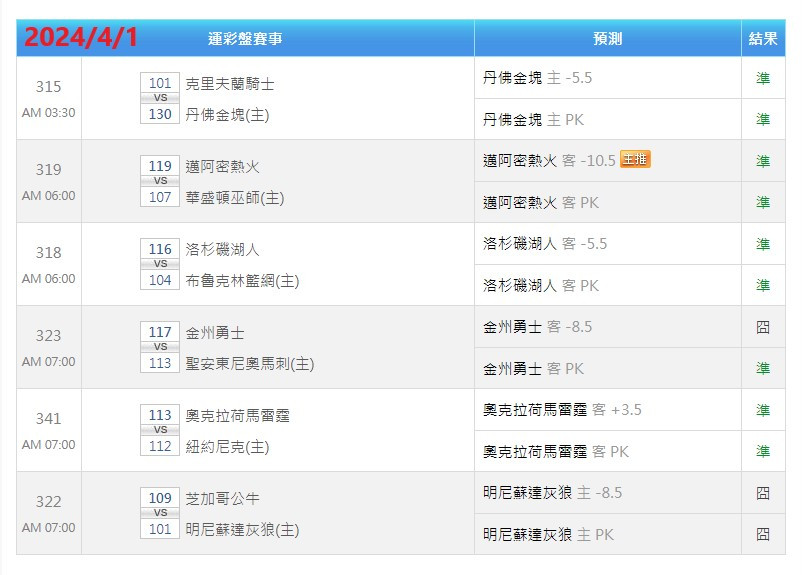Click team name 洛杉磯湖人 in matchup column

pyautogui.click(x=222, y=249)
